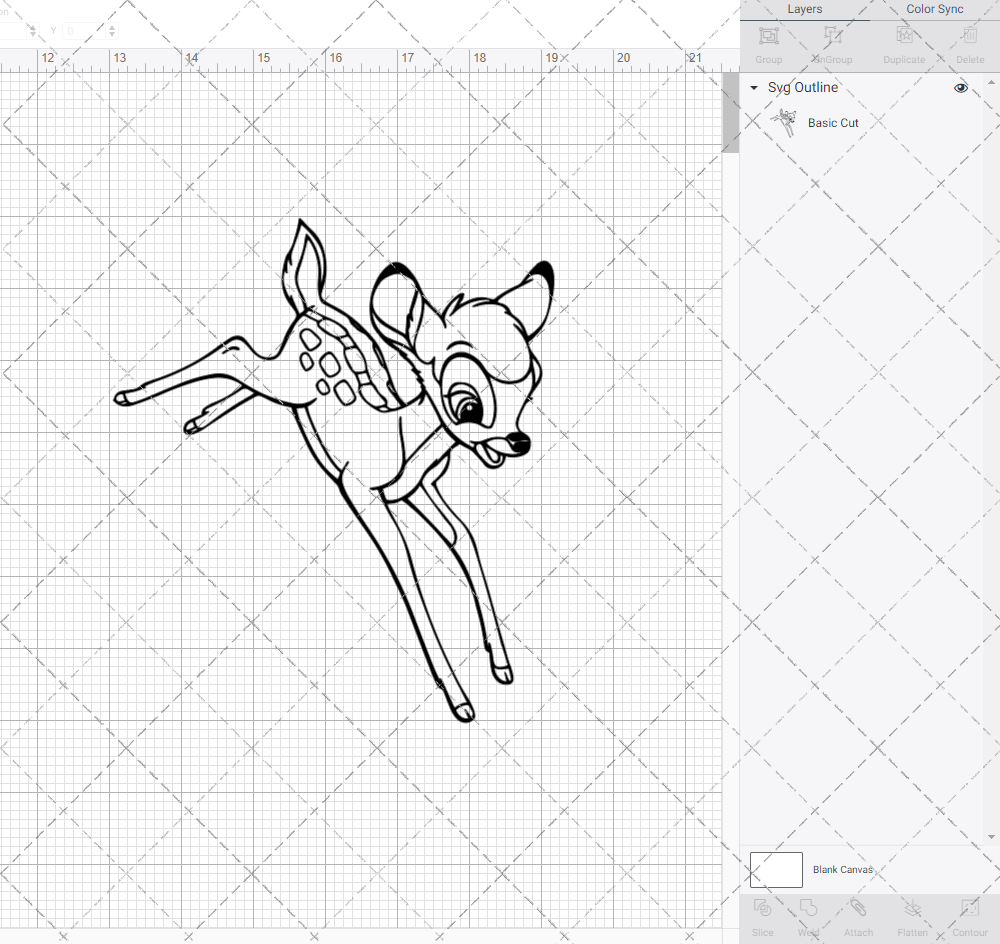Viewport: 1000px width, 944px height.
Task: Click the Blank Canvas color swatch
Action: coord(776,869)
